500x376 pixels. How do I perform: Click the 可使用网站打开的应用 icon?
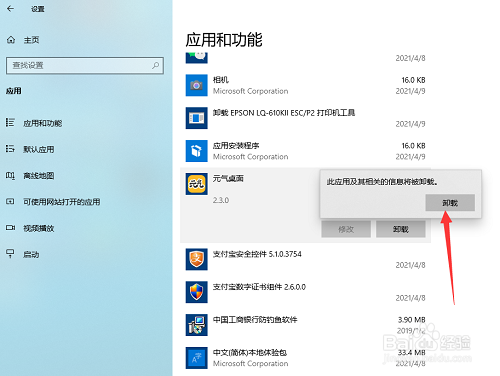point(10,201)
